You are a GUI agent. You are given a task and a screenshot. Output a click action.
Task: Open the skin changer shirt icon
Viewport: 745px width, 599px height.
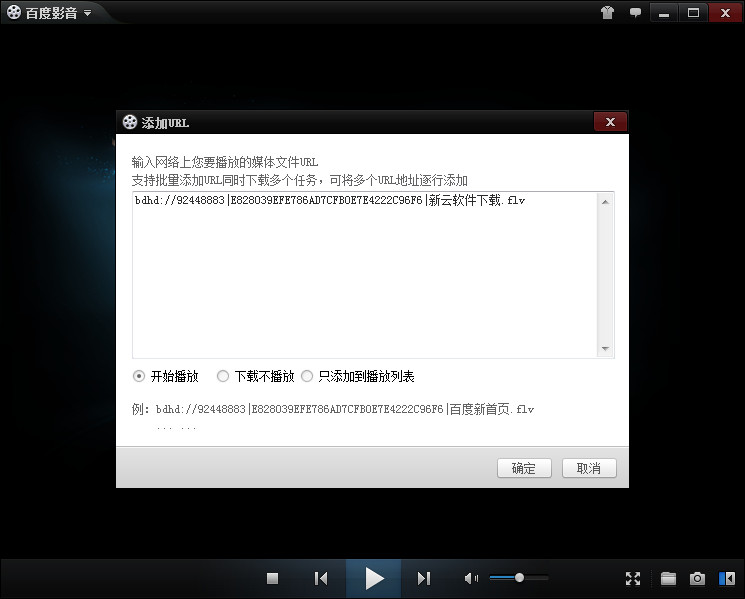click(607, 13)
